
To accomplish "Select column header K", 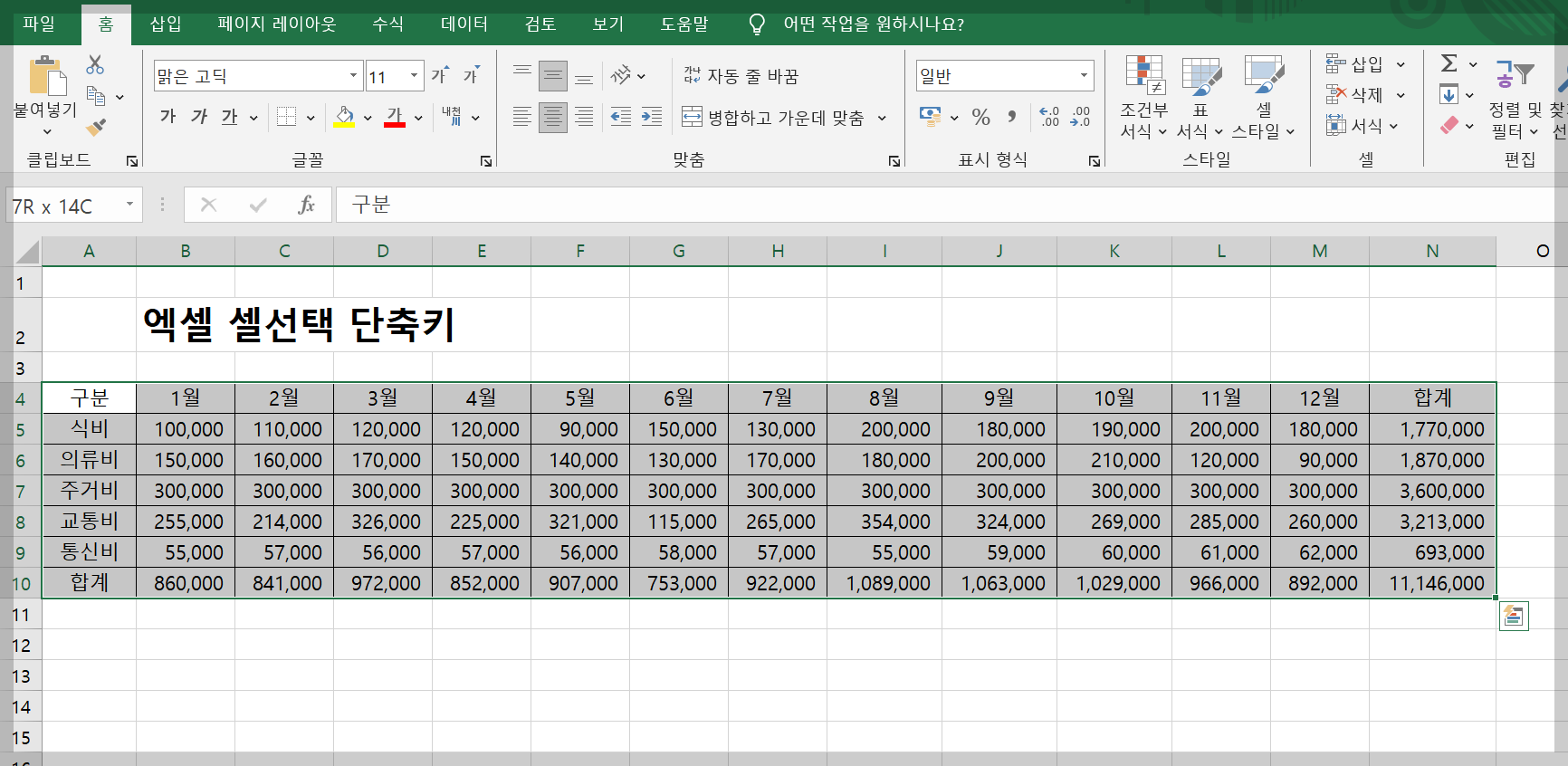I will point(1114,251).
